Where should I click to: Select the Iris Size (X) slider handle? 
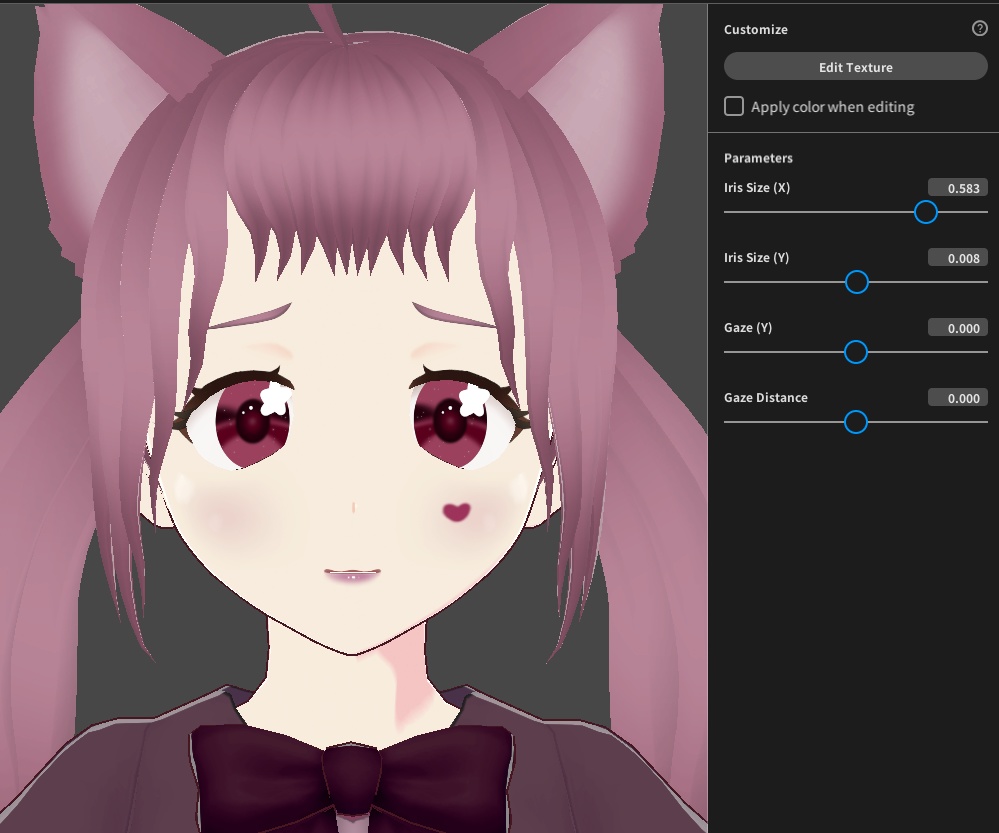[925, 212]
